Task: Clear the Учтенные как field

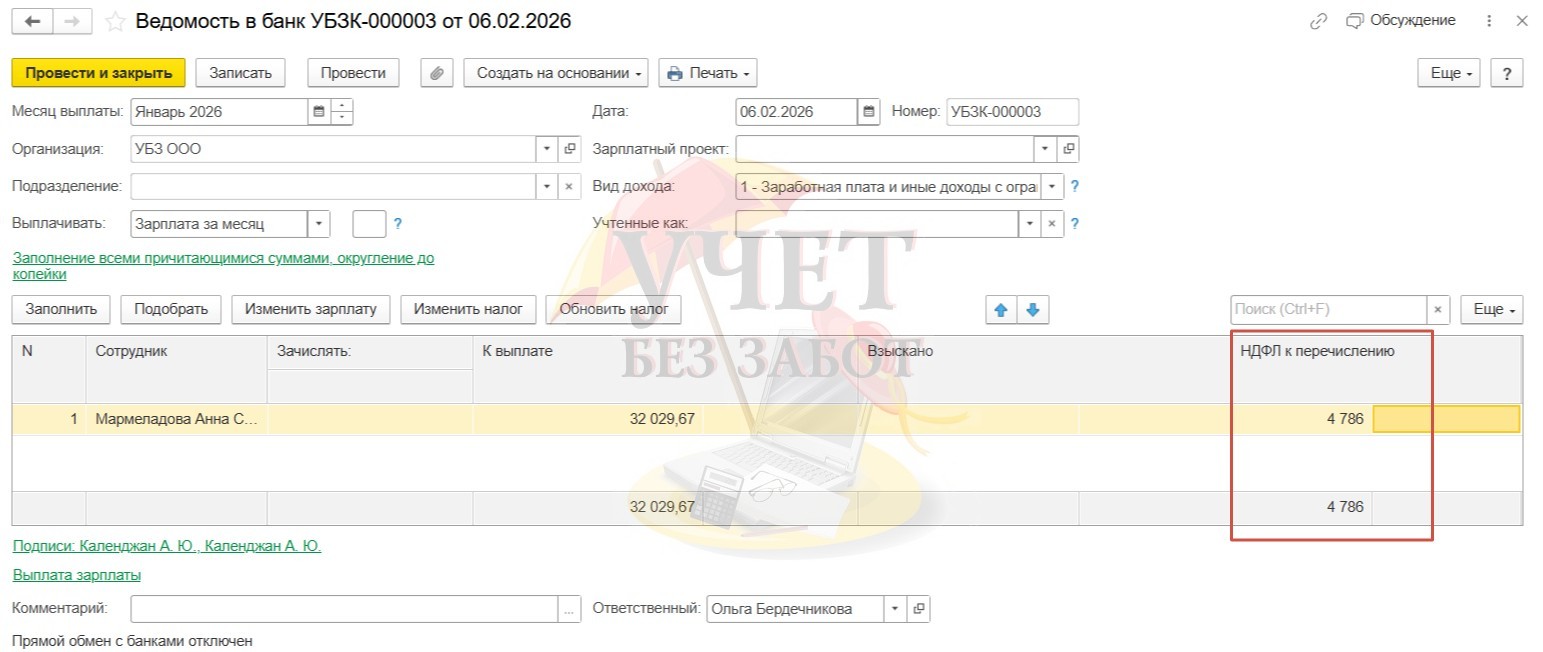Action: pos(1053,224)
